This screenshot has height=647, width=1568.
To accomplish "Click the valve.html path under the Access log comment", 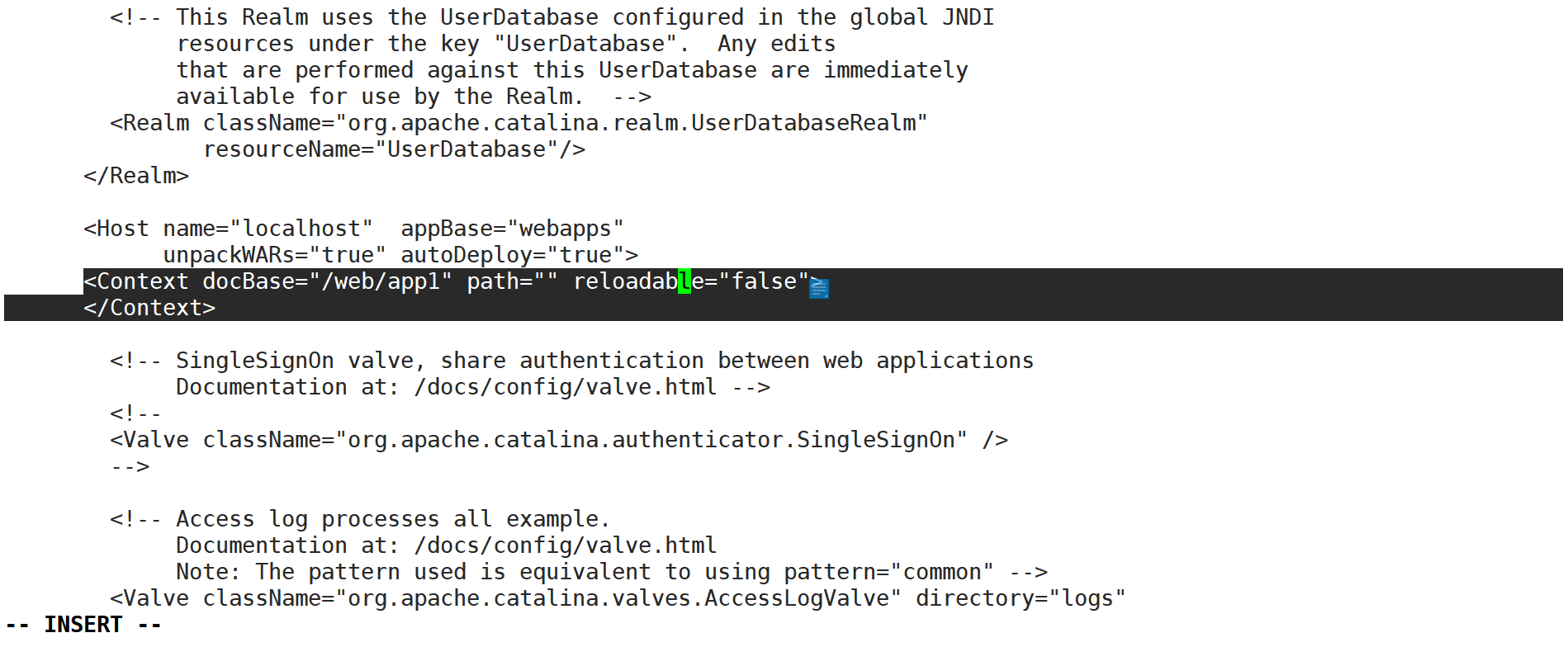I will [x=566, y=545].
